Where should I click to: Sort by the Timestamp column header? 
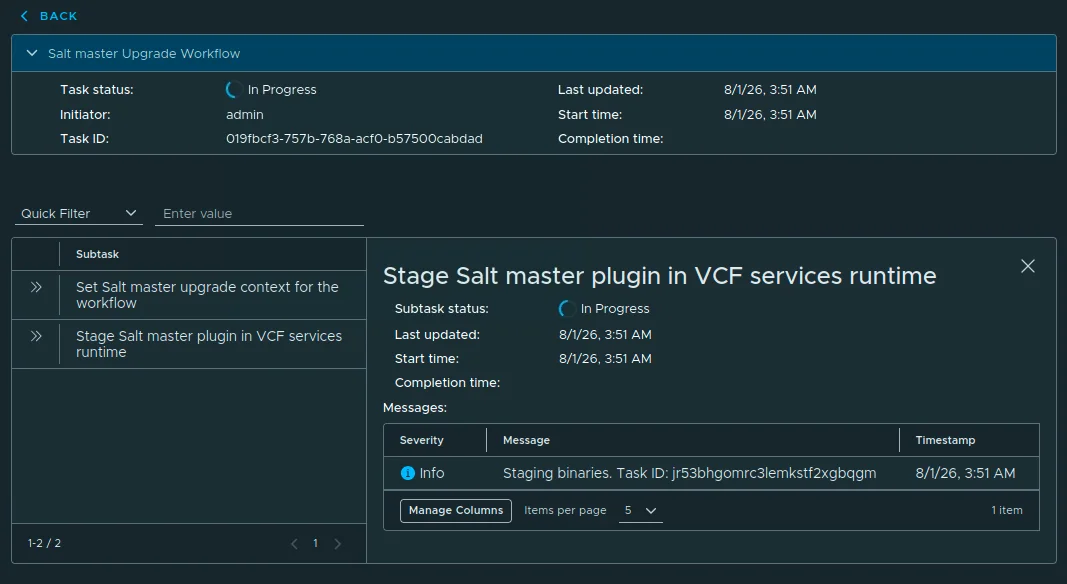pyautogui.click(x=945, y=440)
